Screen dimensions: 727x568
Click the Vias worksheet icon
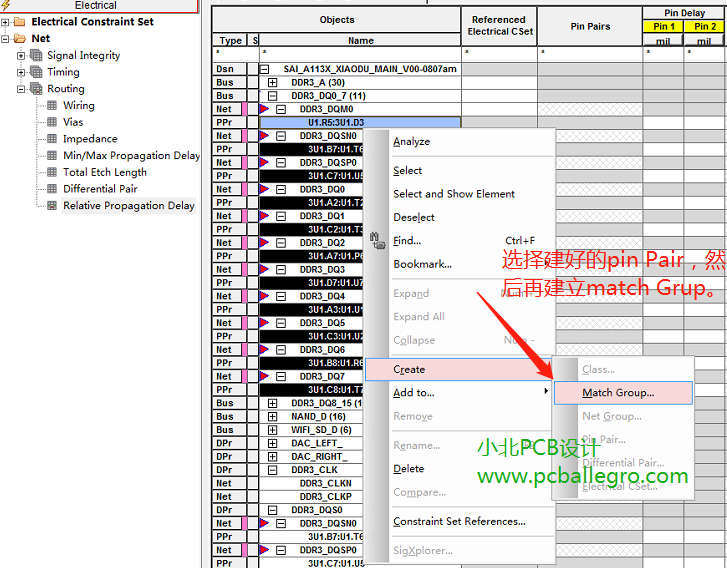[x=53, y=122]
